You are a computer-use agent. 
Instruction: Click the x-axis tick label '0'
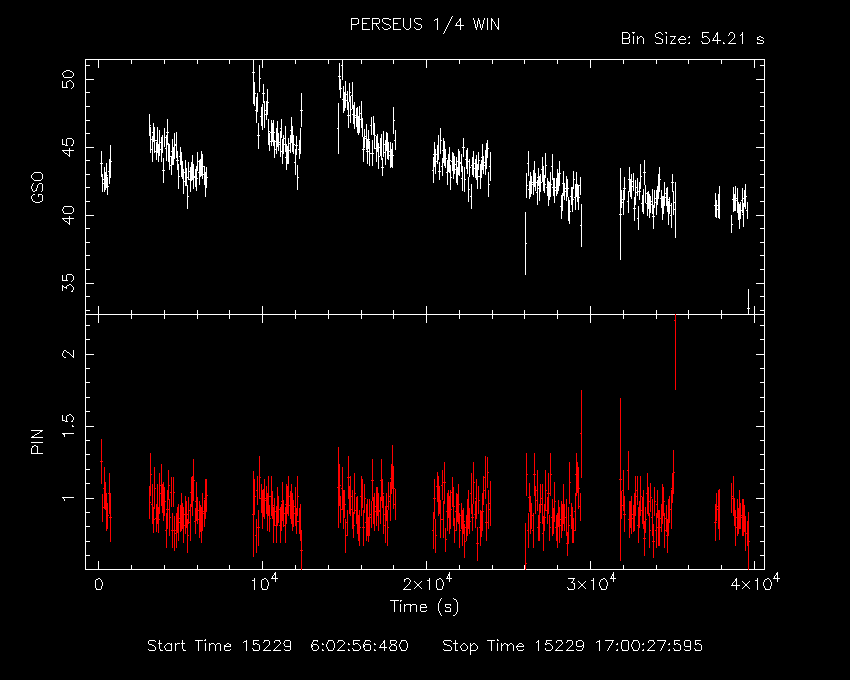coord(99,585)
